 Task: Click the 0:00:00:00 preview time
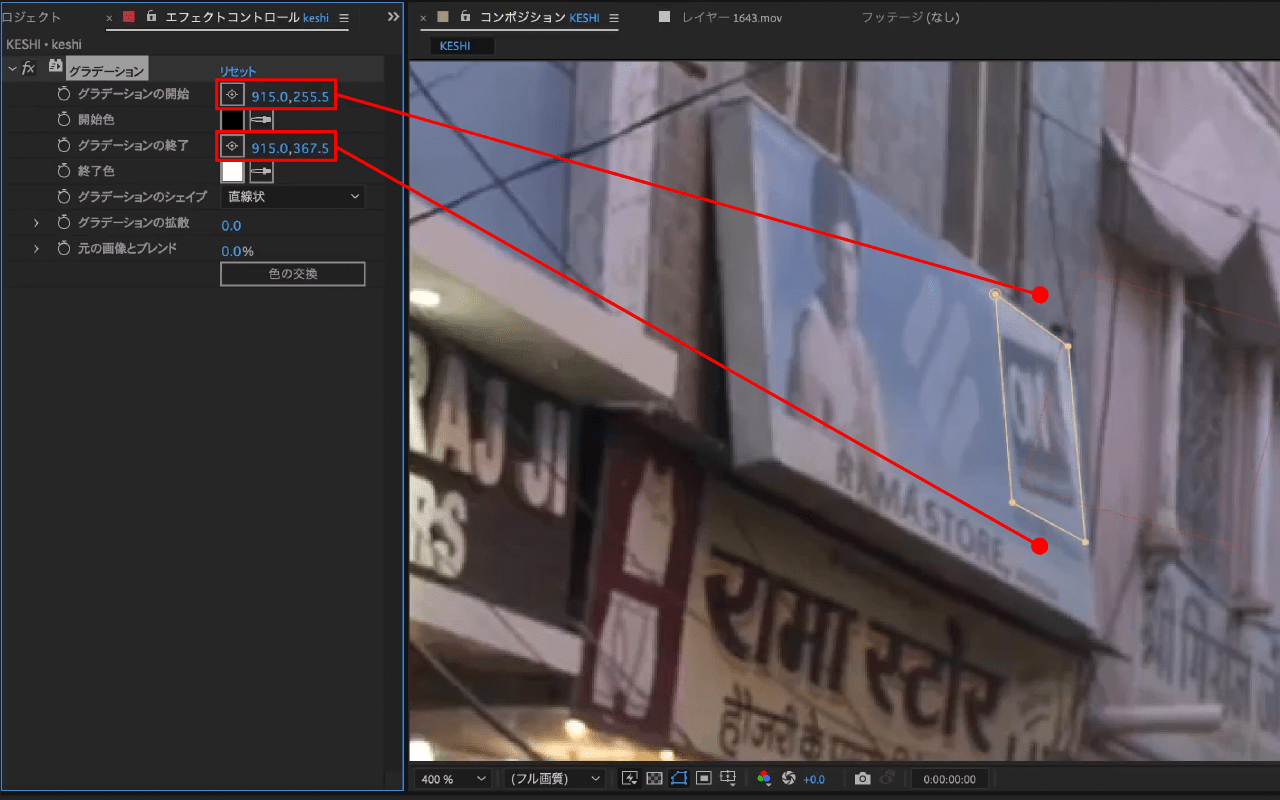pyautogui.click(x=950, y=779)
